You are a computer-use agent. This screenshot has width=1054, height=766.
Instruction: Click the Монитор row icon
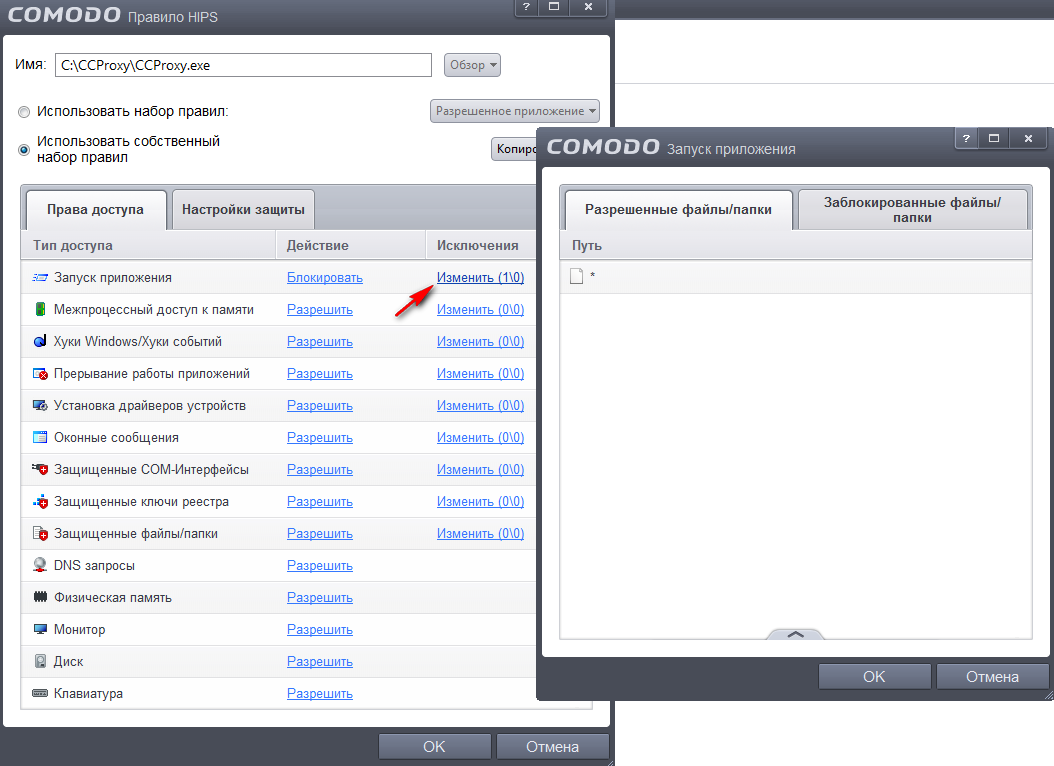[40, 630]
